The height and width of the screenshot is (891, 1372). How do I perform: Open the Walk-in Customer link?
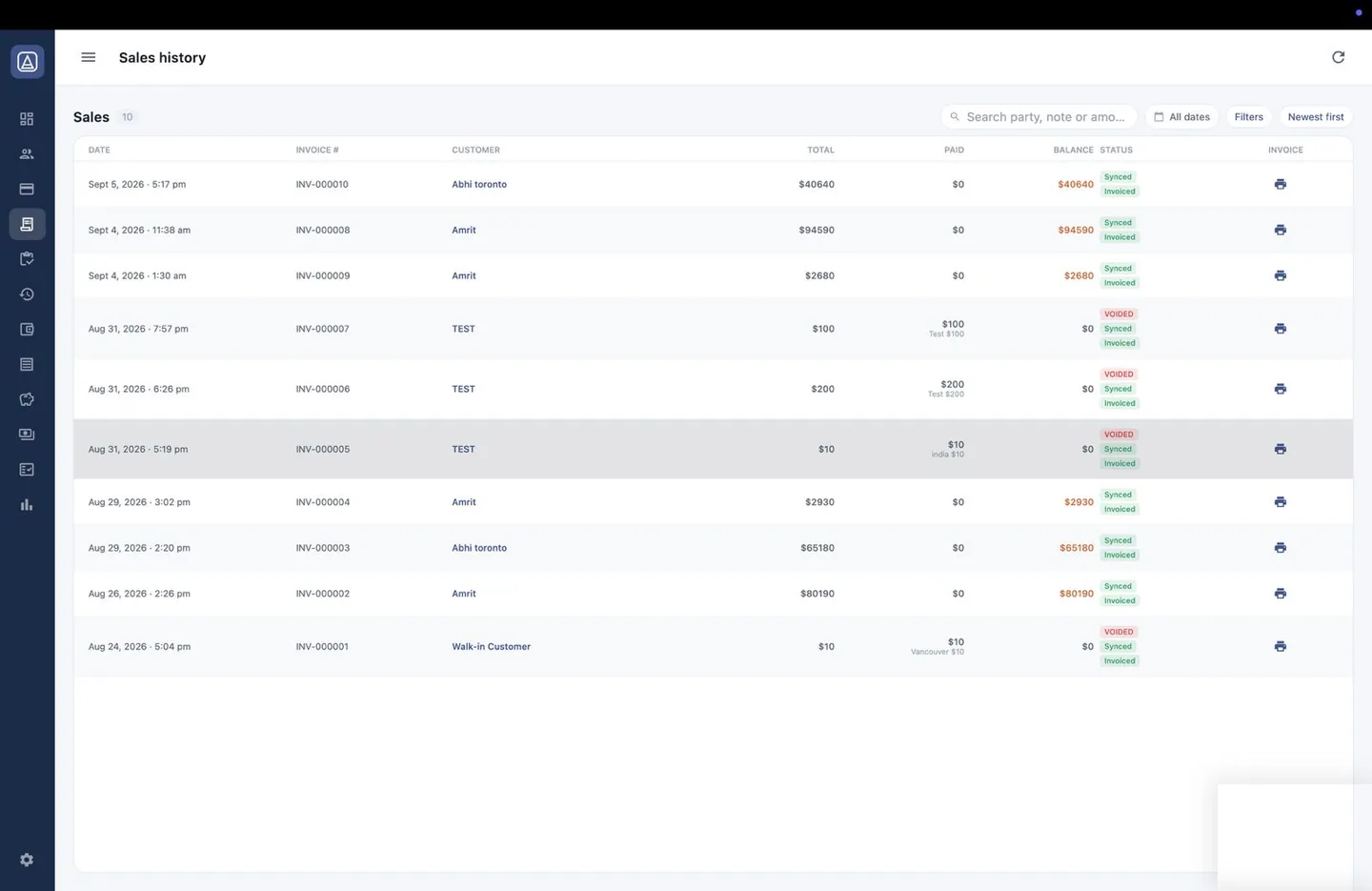click(491, 646)
